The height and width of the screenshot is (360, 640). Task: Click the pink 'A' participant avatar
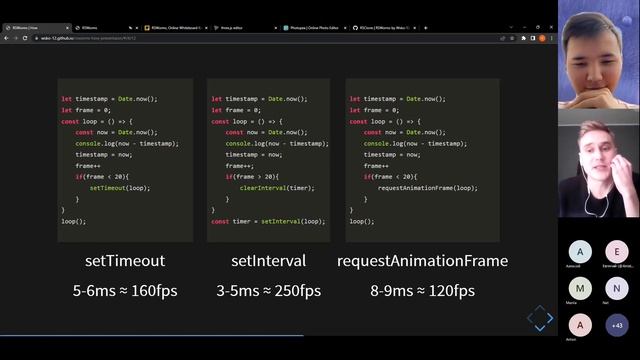click(580, 325)
